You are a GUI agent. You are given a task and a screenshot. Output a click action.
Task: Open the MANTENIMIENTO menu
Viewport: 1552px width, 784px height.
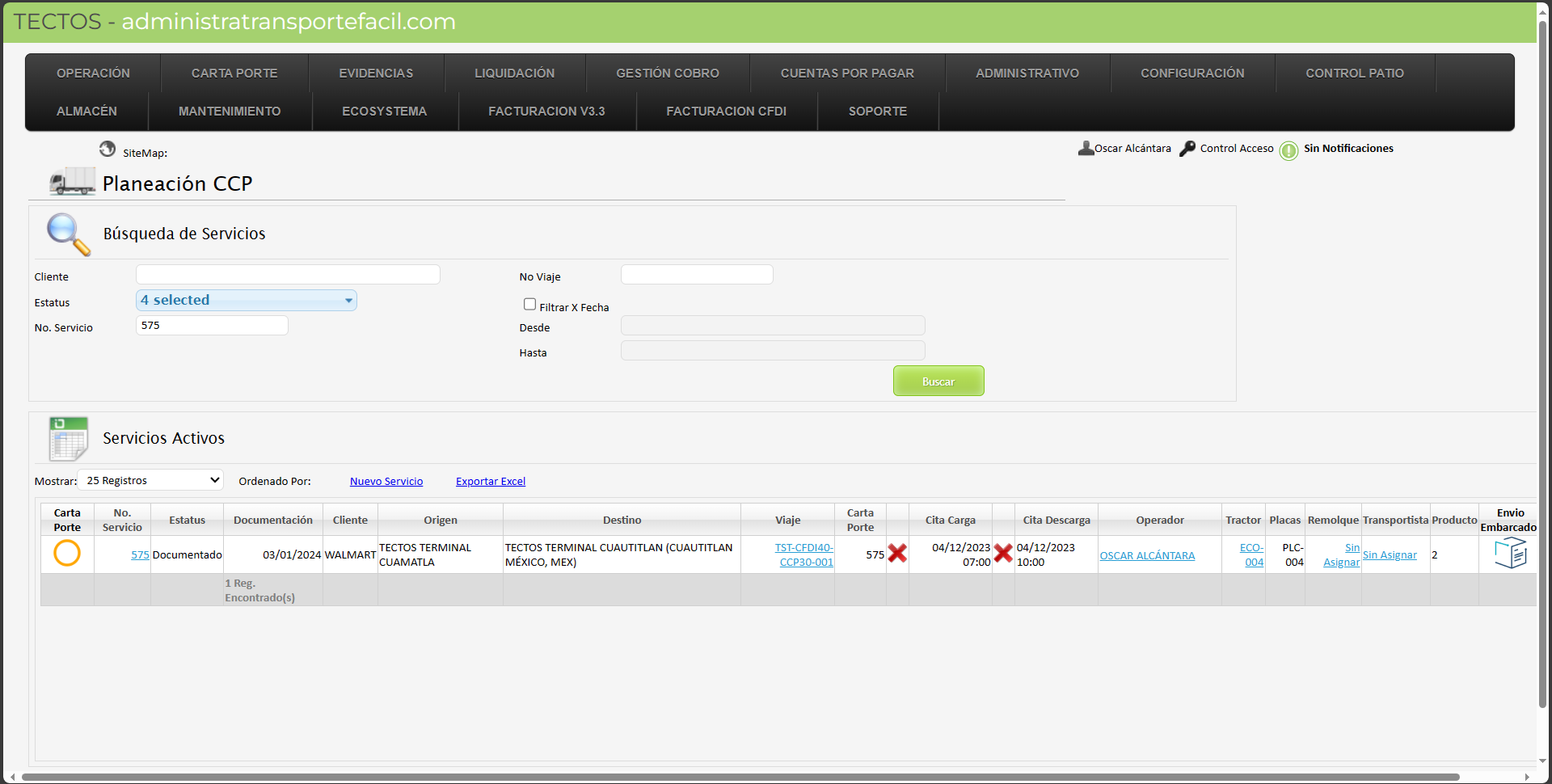230,112
